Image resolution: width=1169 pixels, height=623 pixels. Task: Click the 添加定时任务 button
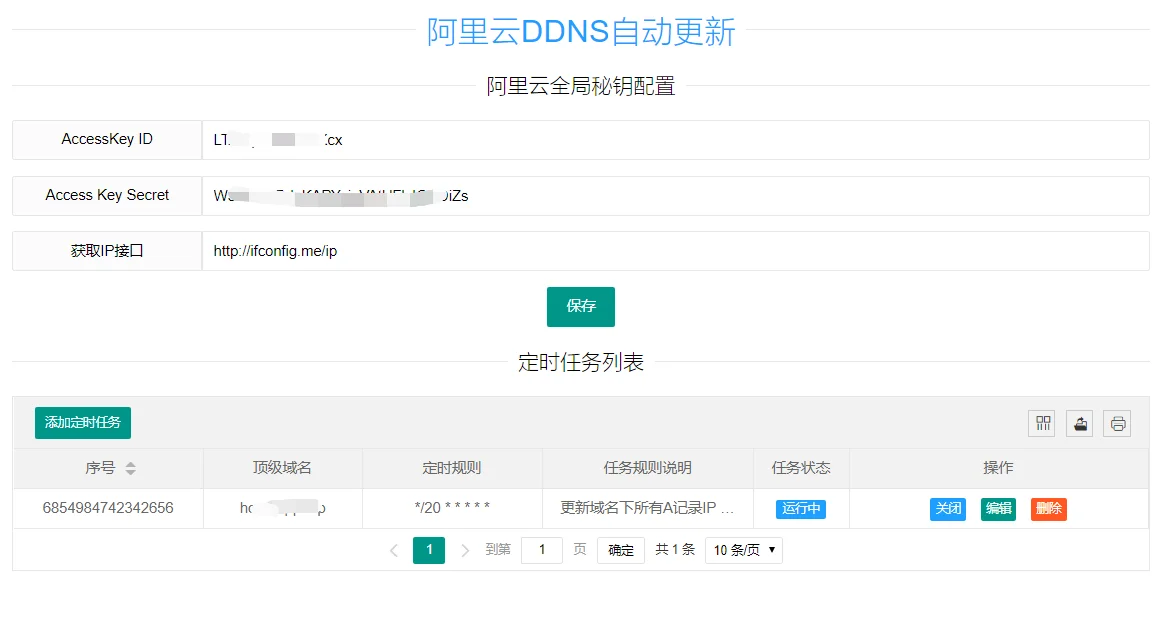point(83,423)
